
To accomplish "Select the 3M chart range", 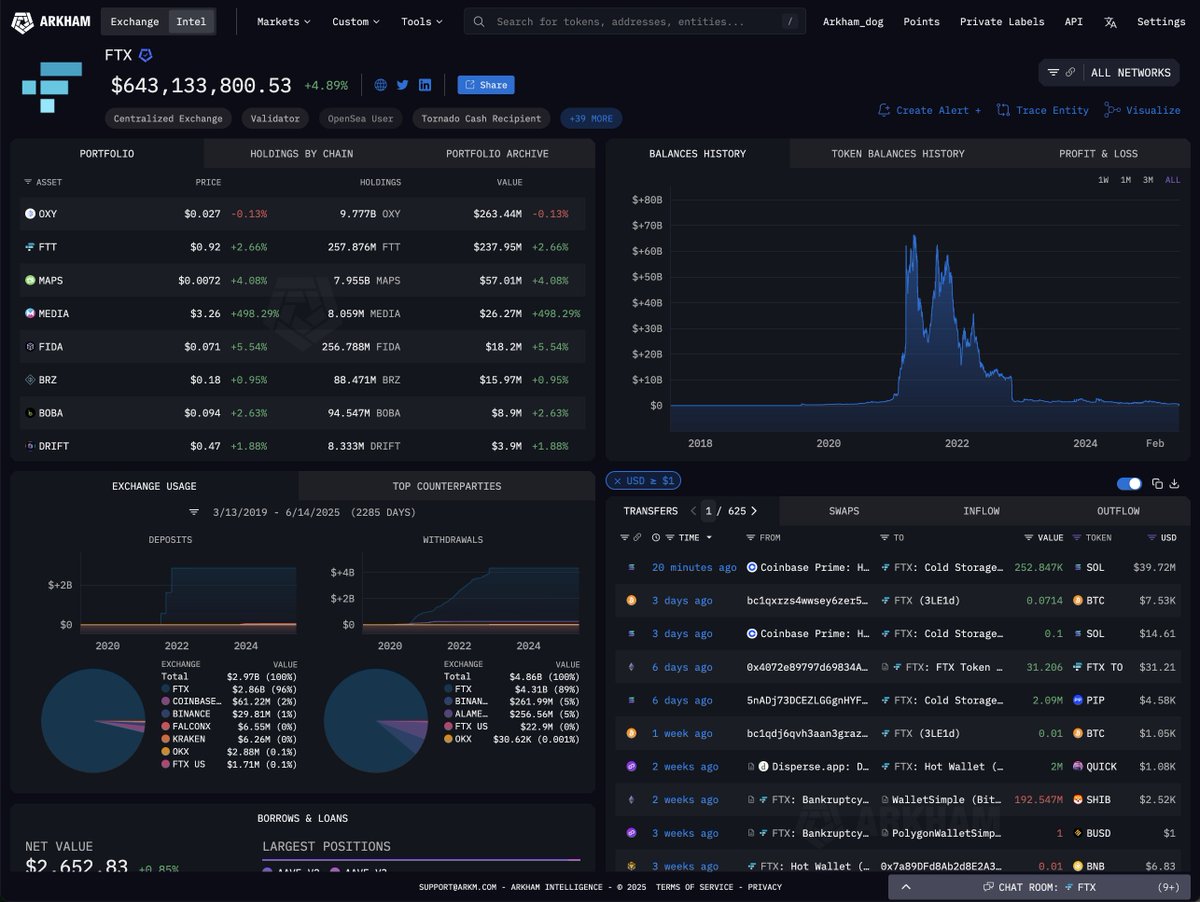I will [x=1148, y=180].
